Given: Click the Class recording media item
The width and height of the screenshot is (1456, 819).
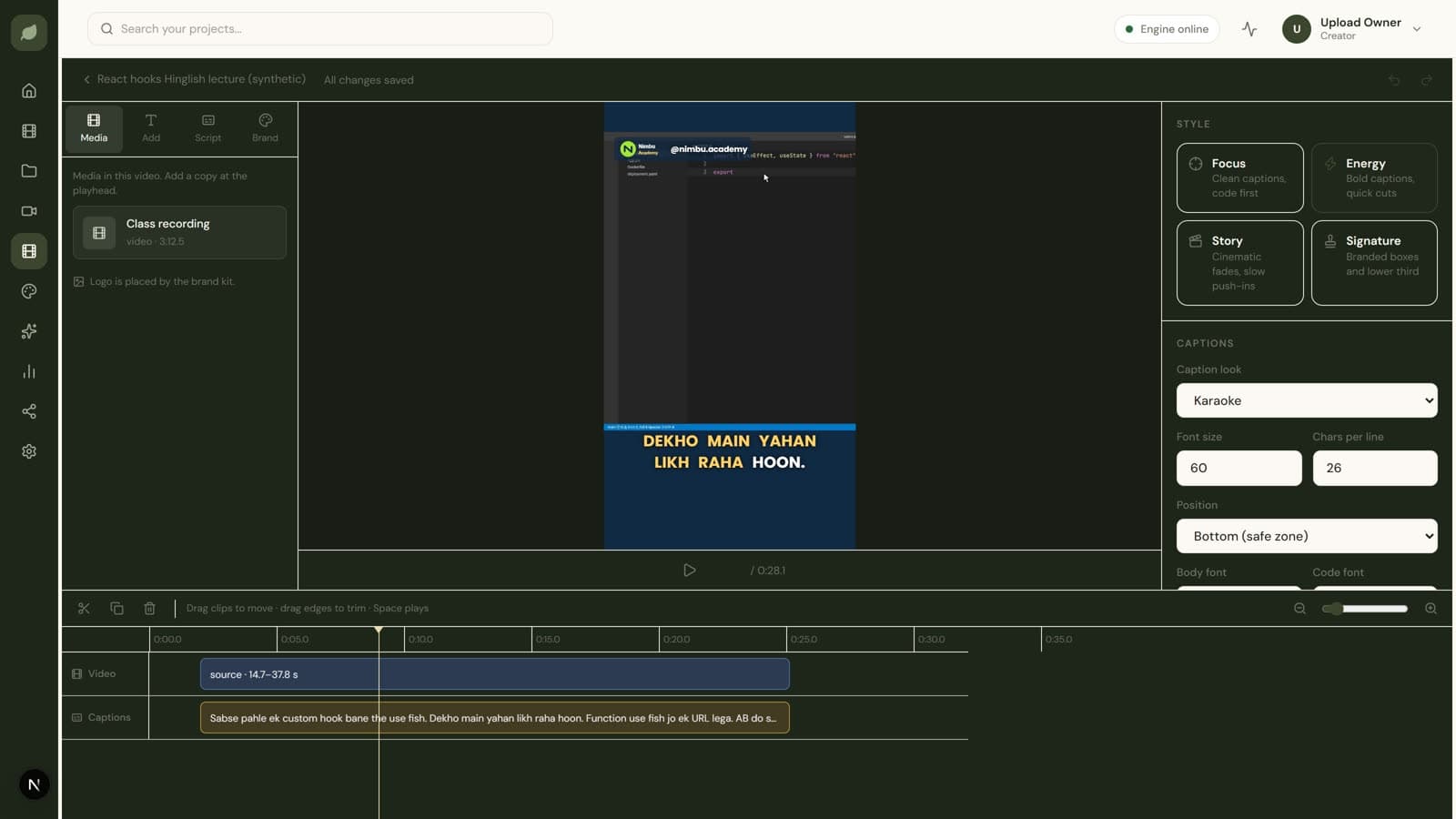Looking at the screenshot, I should tap(179, 232).
